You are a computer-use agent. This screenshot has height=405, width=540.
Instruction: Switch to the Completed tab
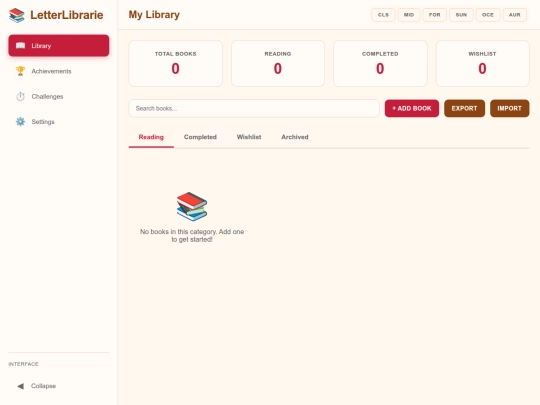[200, 137]
